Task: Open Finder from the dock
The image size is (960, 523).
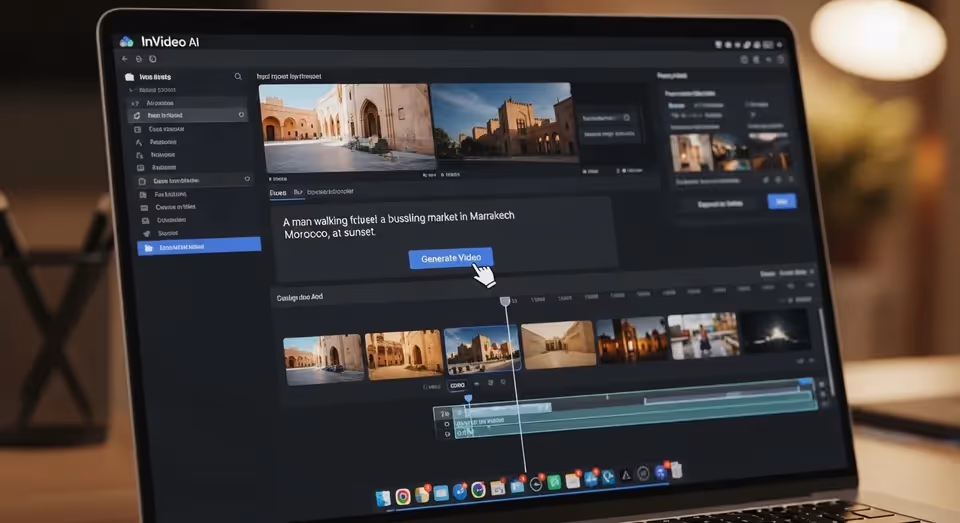Action: click(383, 499)
